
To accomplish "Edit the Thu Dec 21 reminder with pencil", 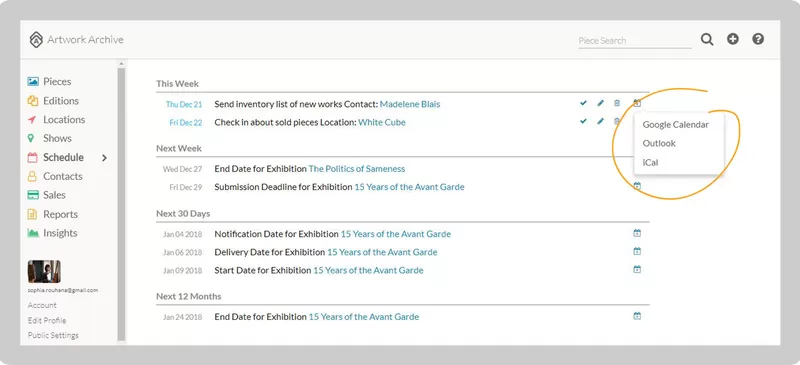I will point(601,103).
